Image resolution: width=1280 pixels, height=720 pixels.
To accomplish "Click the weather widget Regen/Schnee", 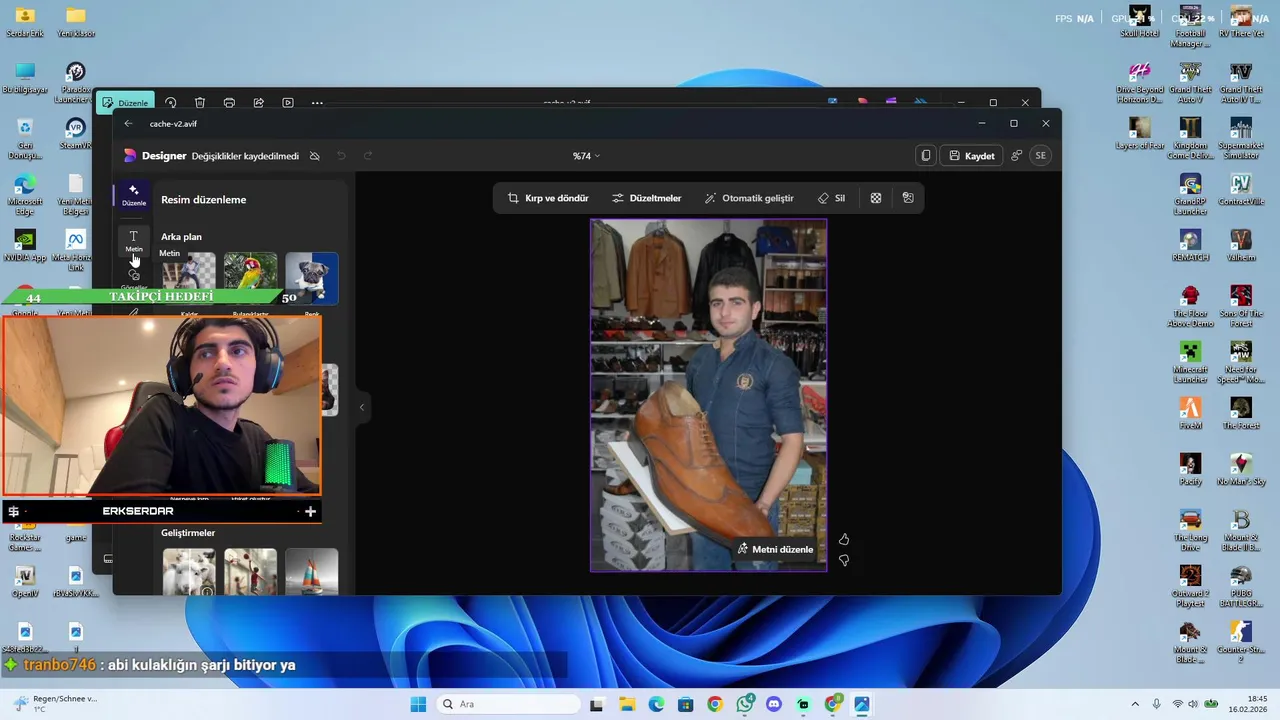I will pos(55,704).
